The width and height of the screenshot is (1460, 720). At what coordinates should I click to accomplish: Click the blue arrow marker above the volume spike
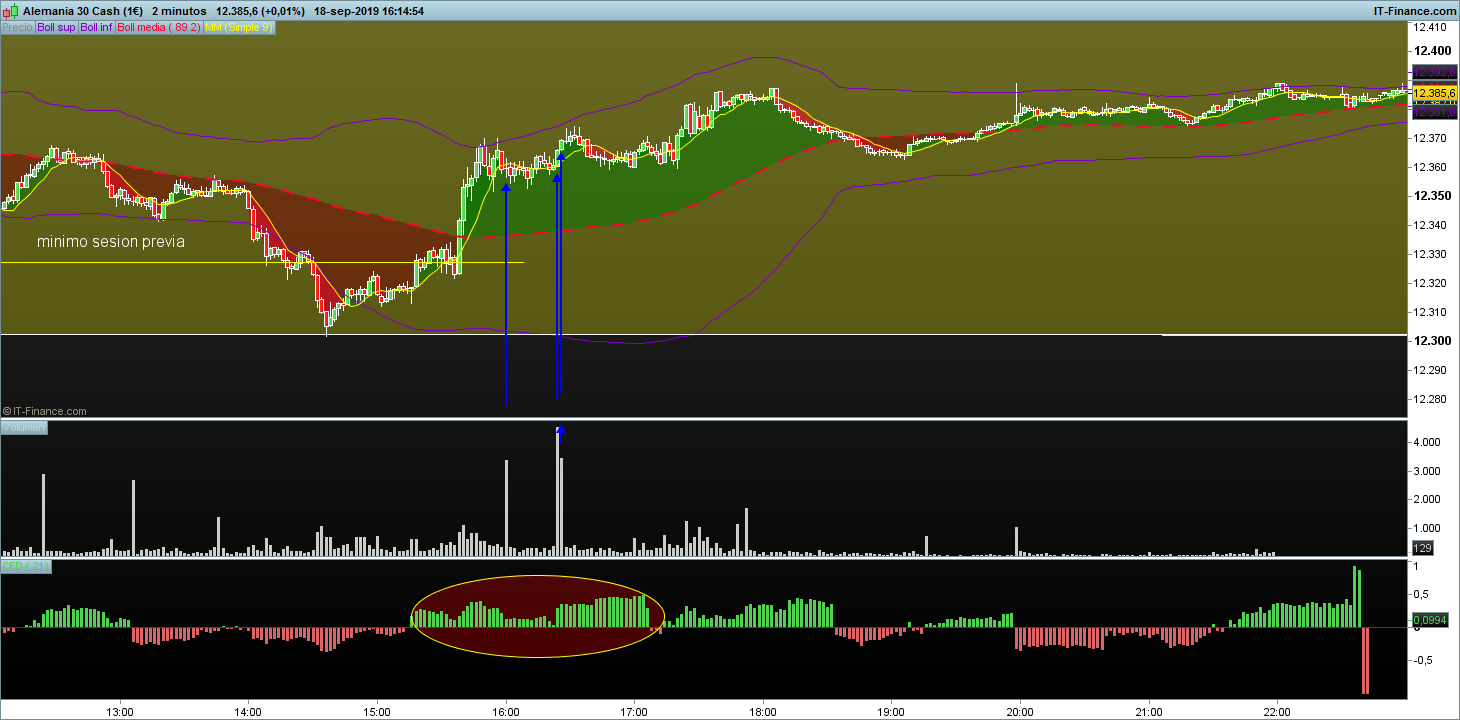(560, 434)
